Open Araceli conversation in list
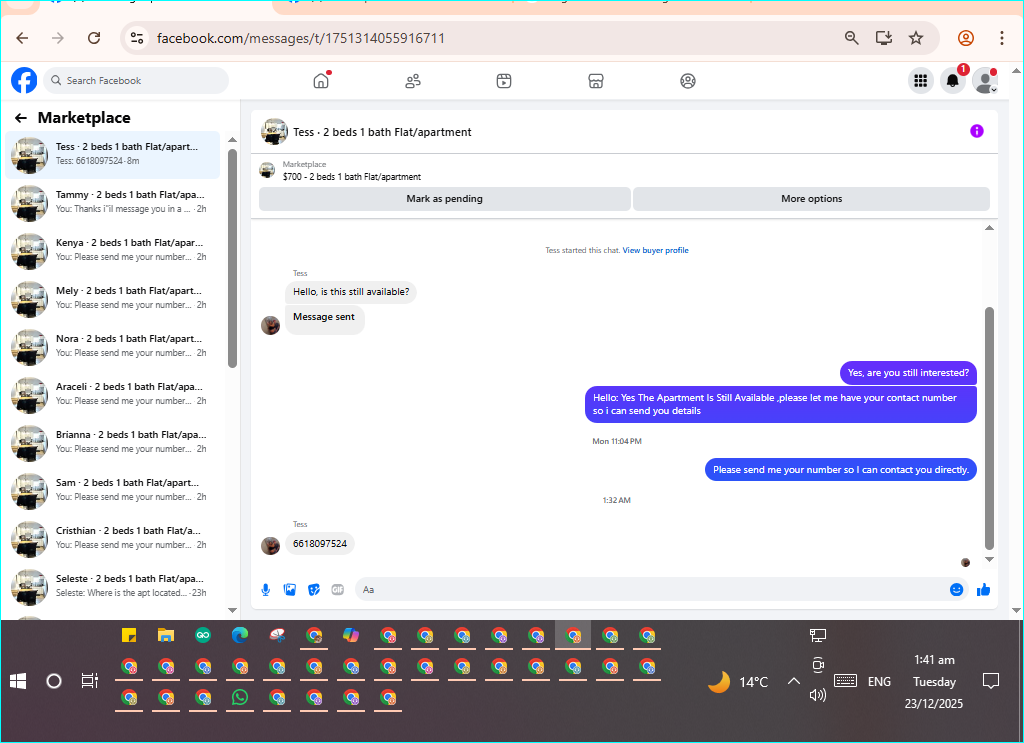Viewport: 1024px width, 743px height. pos(112,395)
